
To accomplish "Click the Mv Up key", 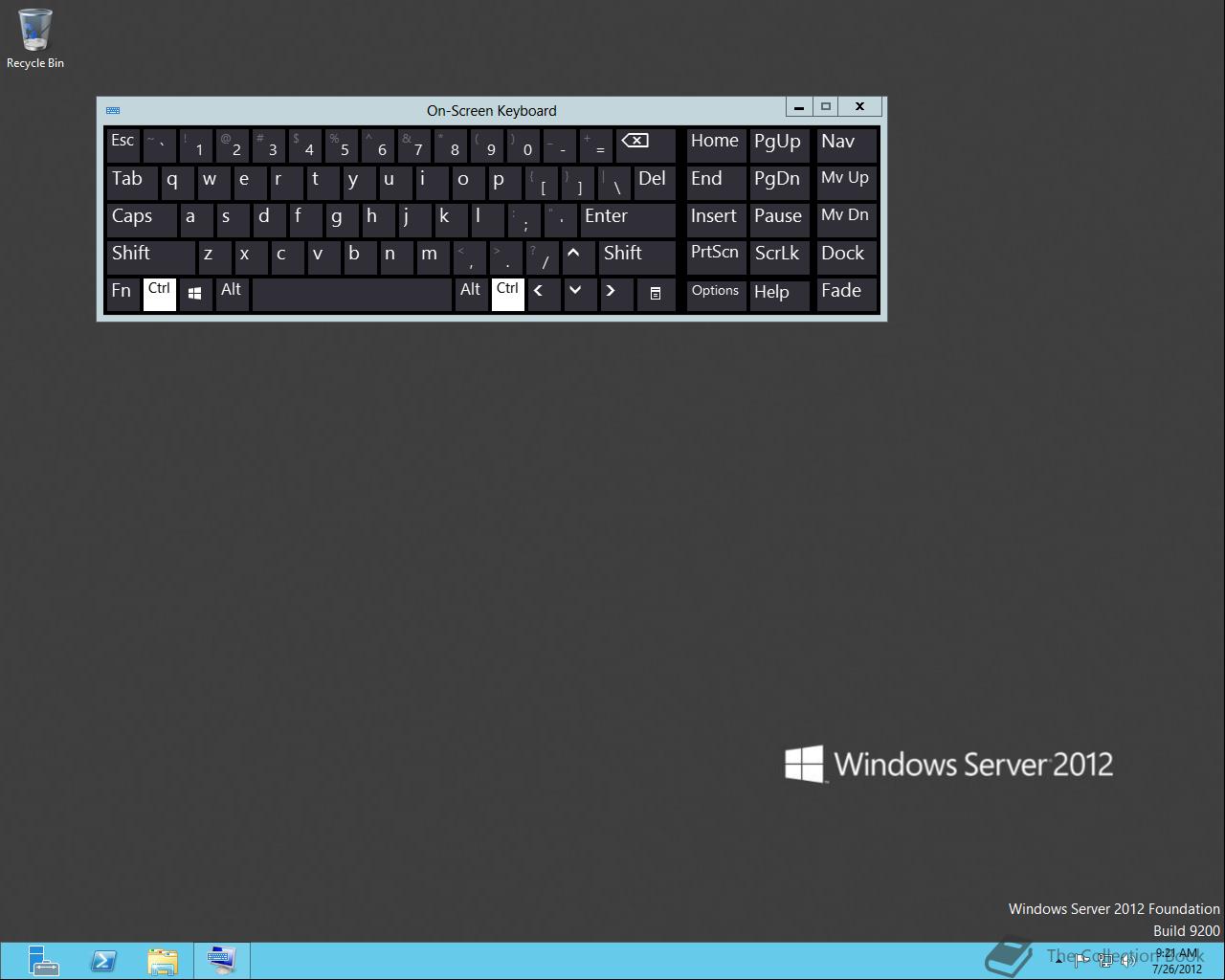I will tap(847, 182).
